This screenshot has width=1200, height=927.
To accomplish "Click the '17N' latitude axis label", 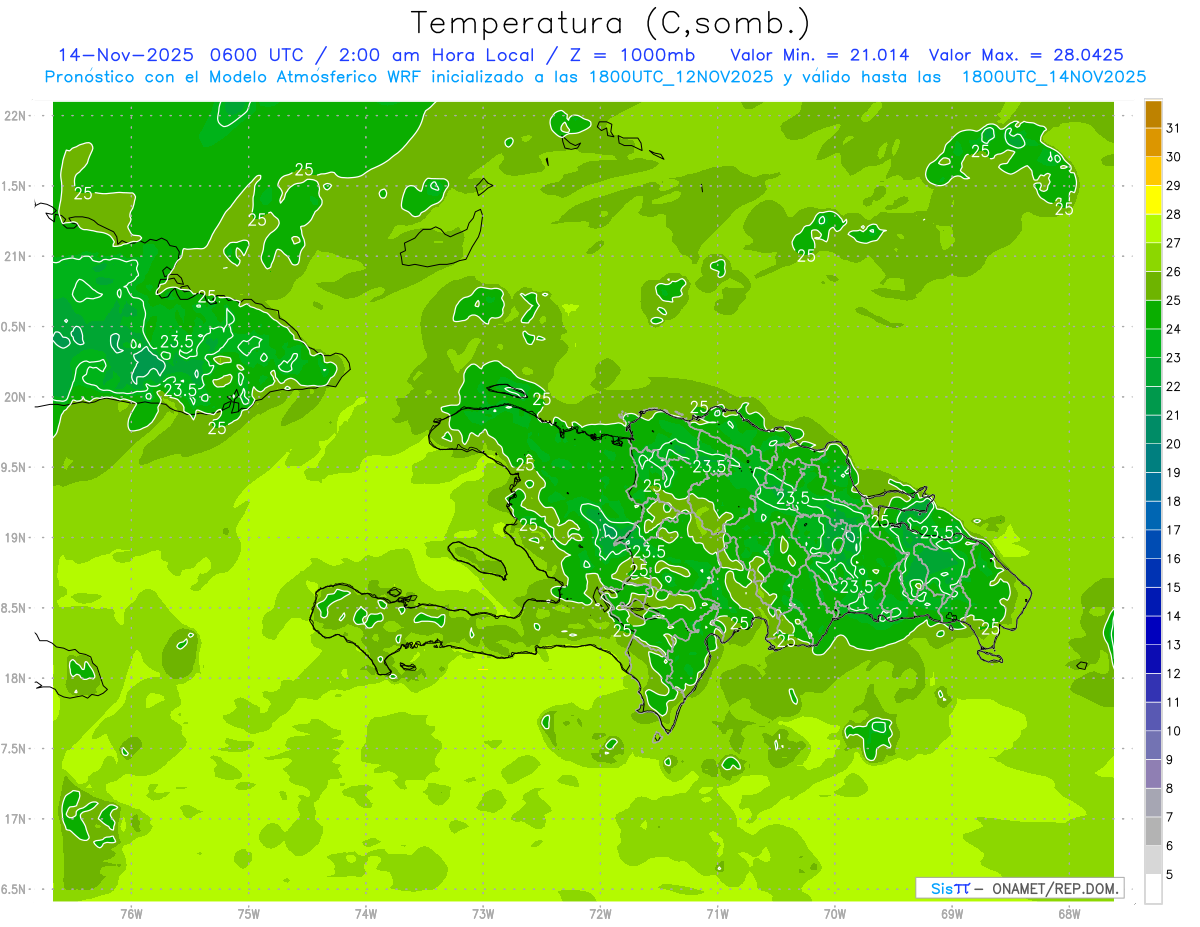I will pos(14,819).
